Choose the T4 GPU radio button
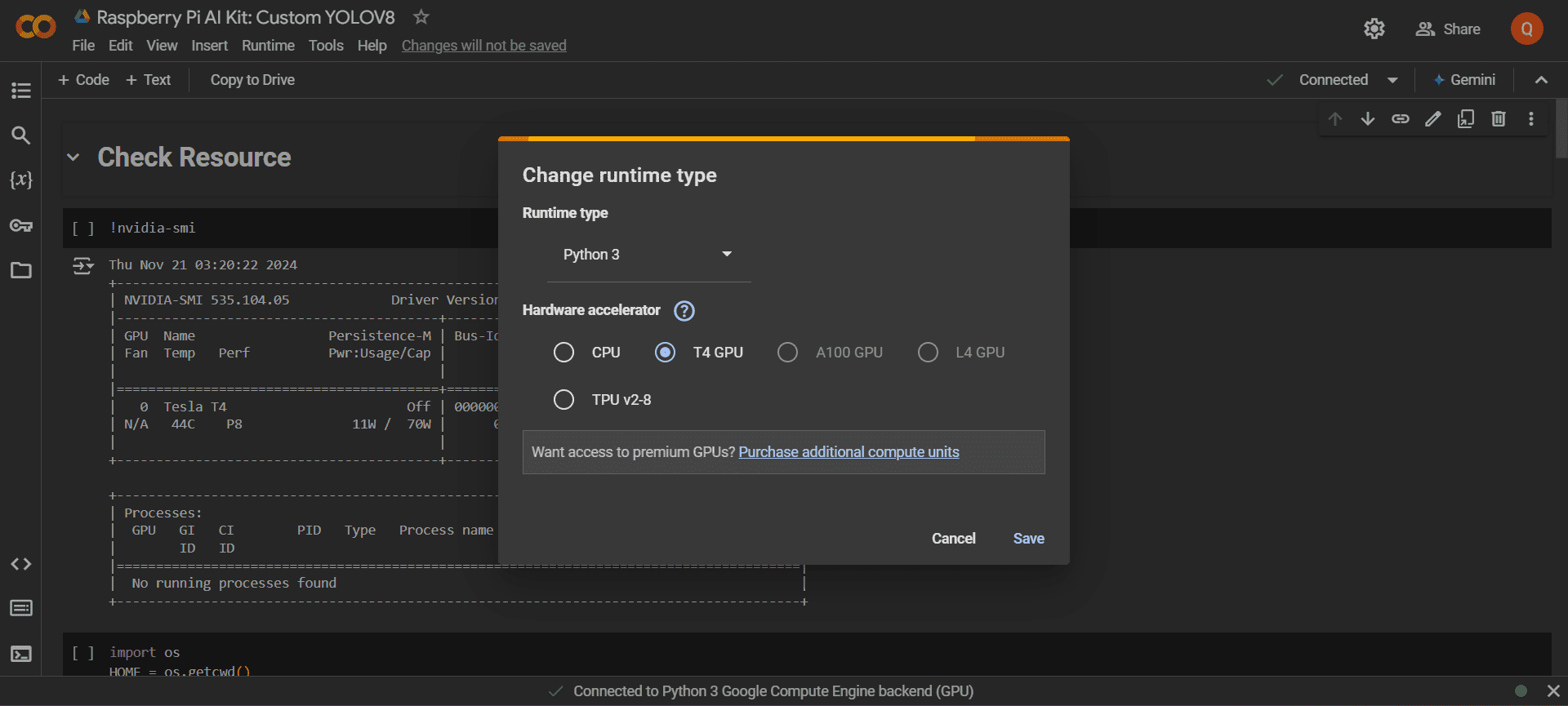This screenshot has height=706, width=1568. click(666, 353)
